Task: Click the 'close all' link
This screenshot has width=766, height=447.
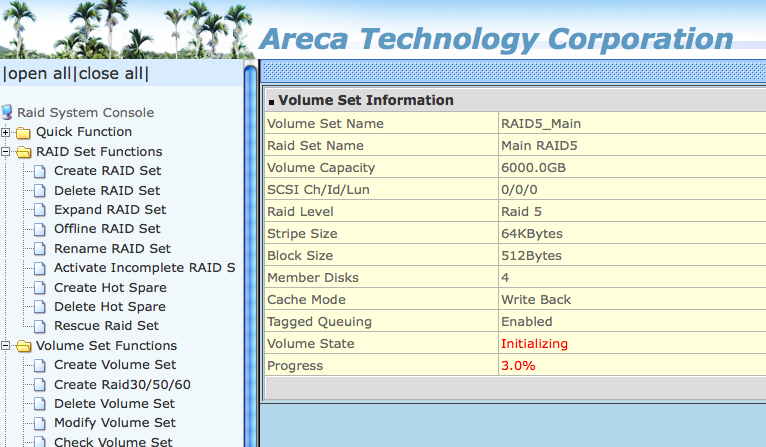Action: click(111, 74)
